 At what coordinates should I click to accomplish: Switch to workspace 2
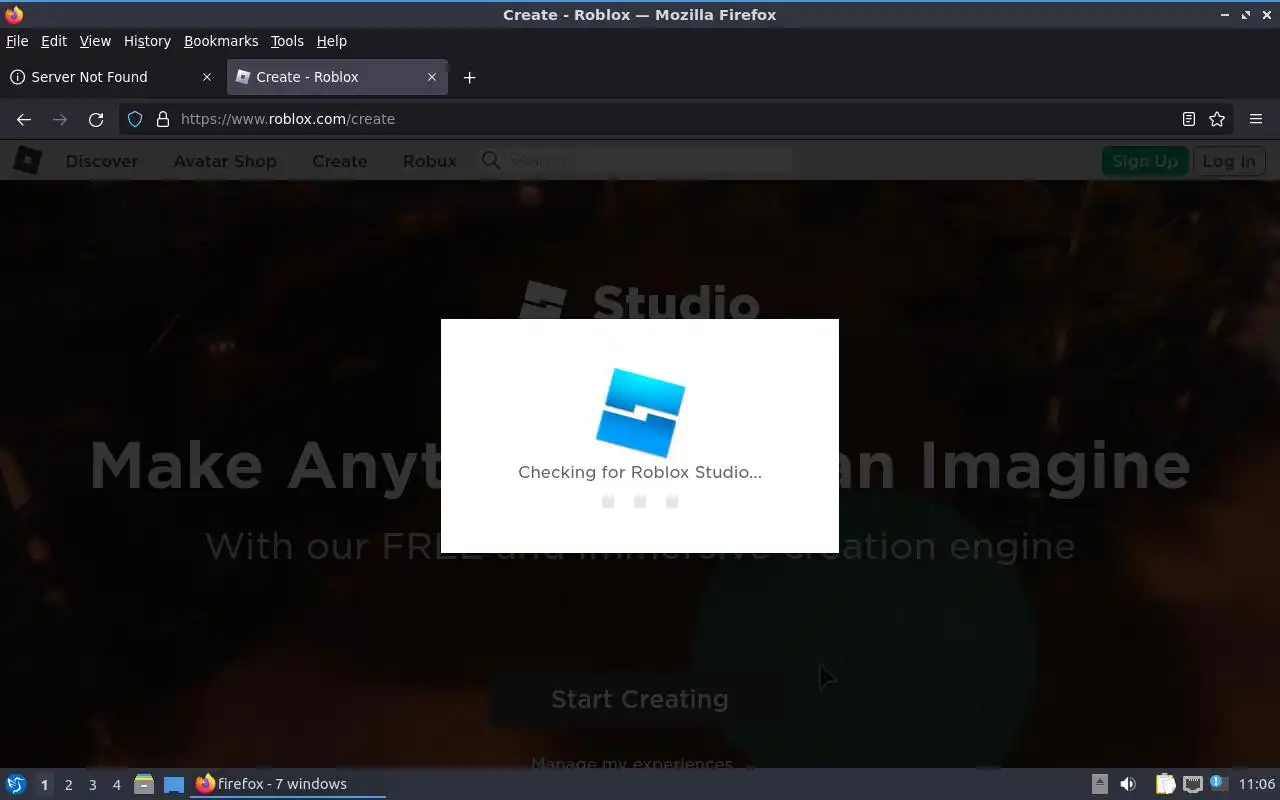click(x=68, y=784)
